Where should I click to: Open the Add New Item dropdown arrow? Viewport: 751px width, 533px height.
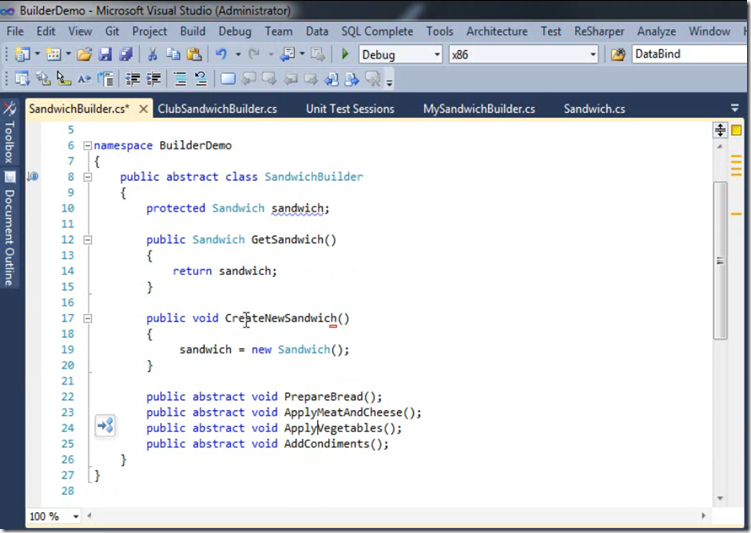(68, 54)
